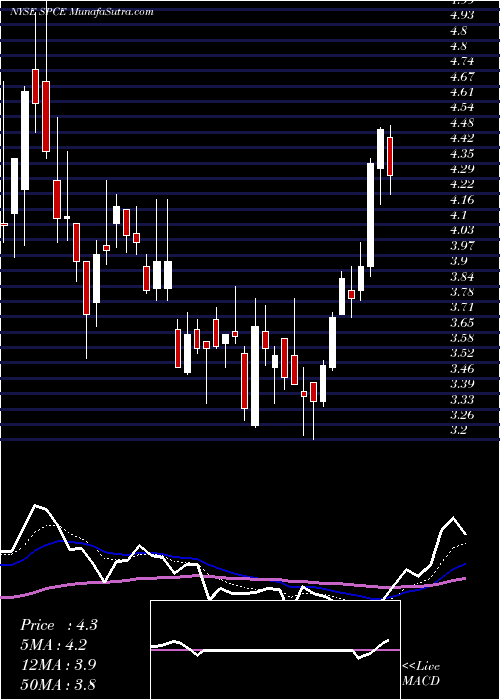500x700 pixels.
Task: Pick the 3.71 axis value
Action: (x=462, y=308)
